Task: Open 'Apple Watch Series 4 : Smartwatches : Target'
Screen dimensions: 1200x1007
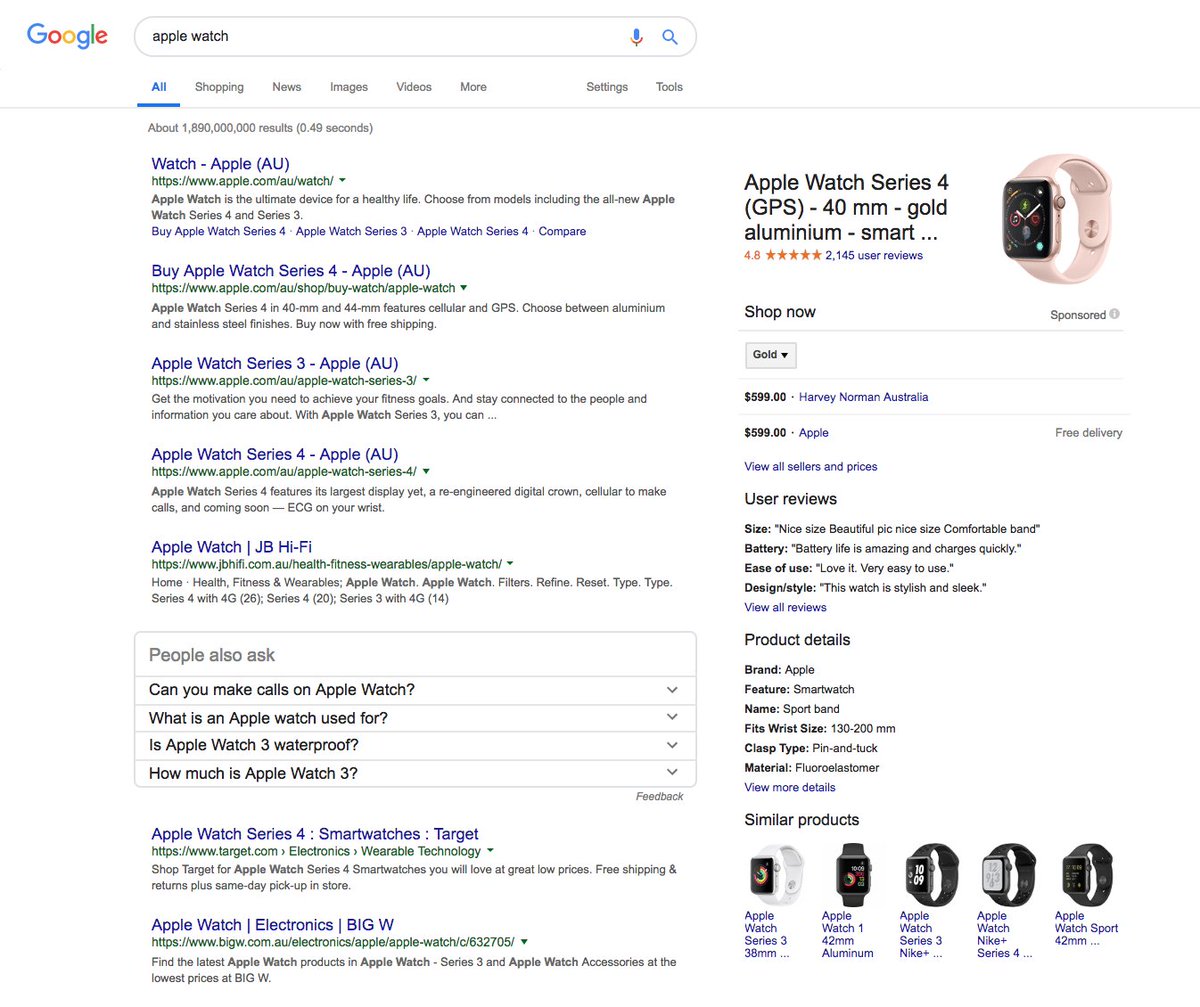Action: pyautogui.click(x=315, y=834)
